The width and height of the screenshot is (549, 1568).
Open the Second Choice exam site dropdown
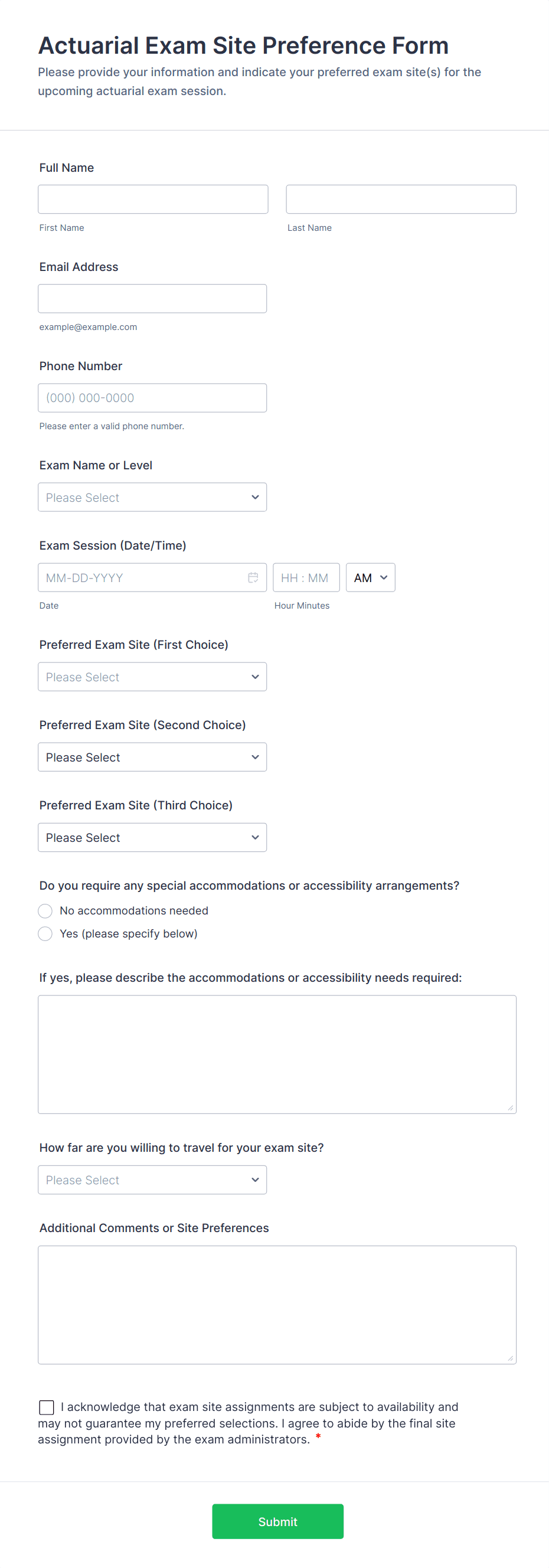152,757
